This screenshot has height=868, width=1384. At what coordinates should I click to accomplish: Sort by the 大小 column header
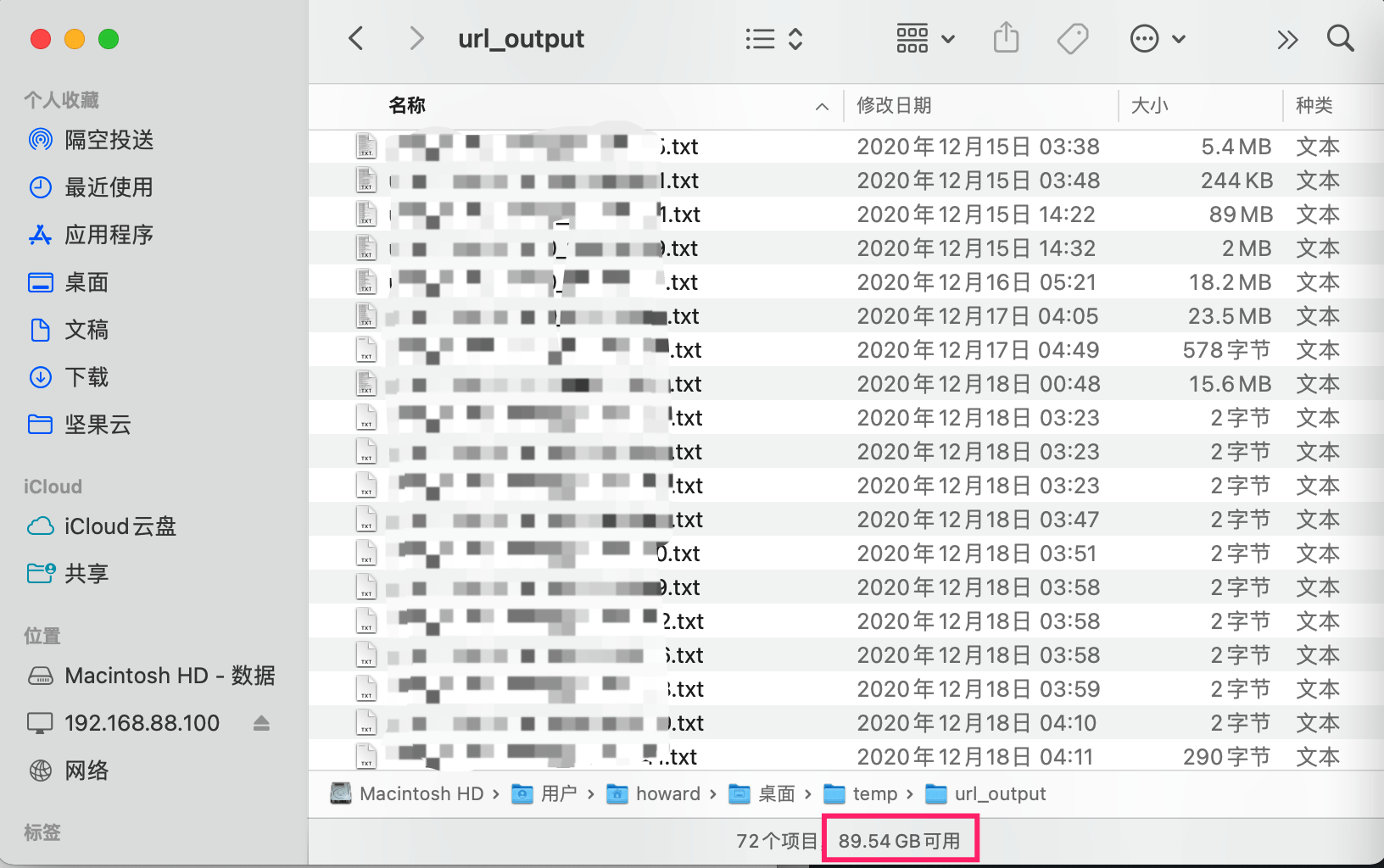point(1150,105)
